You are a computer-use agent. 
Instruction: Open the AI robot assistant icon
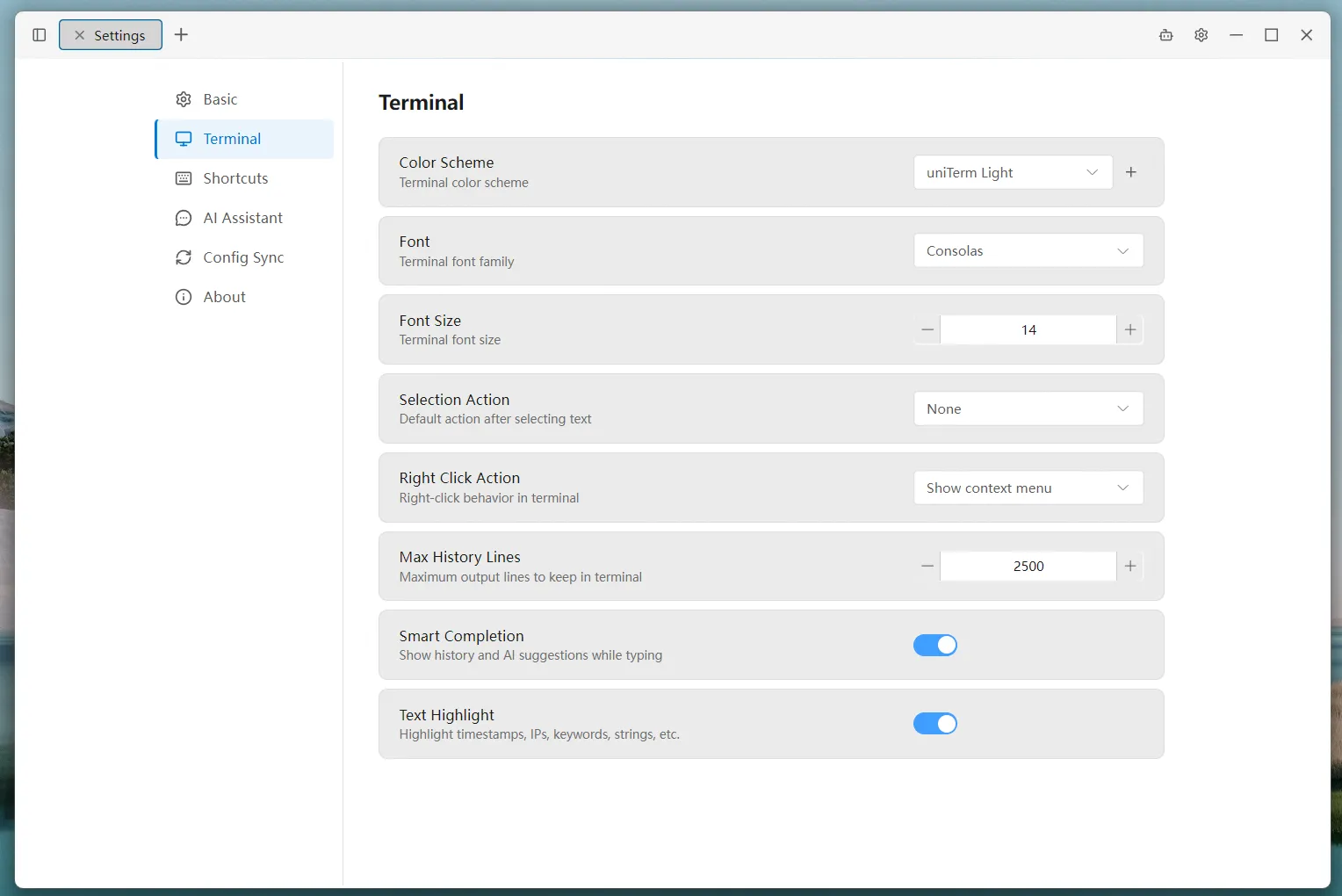(x=1166, y=35)
